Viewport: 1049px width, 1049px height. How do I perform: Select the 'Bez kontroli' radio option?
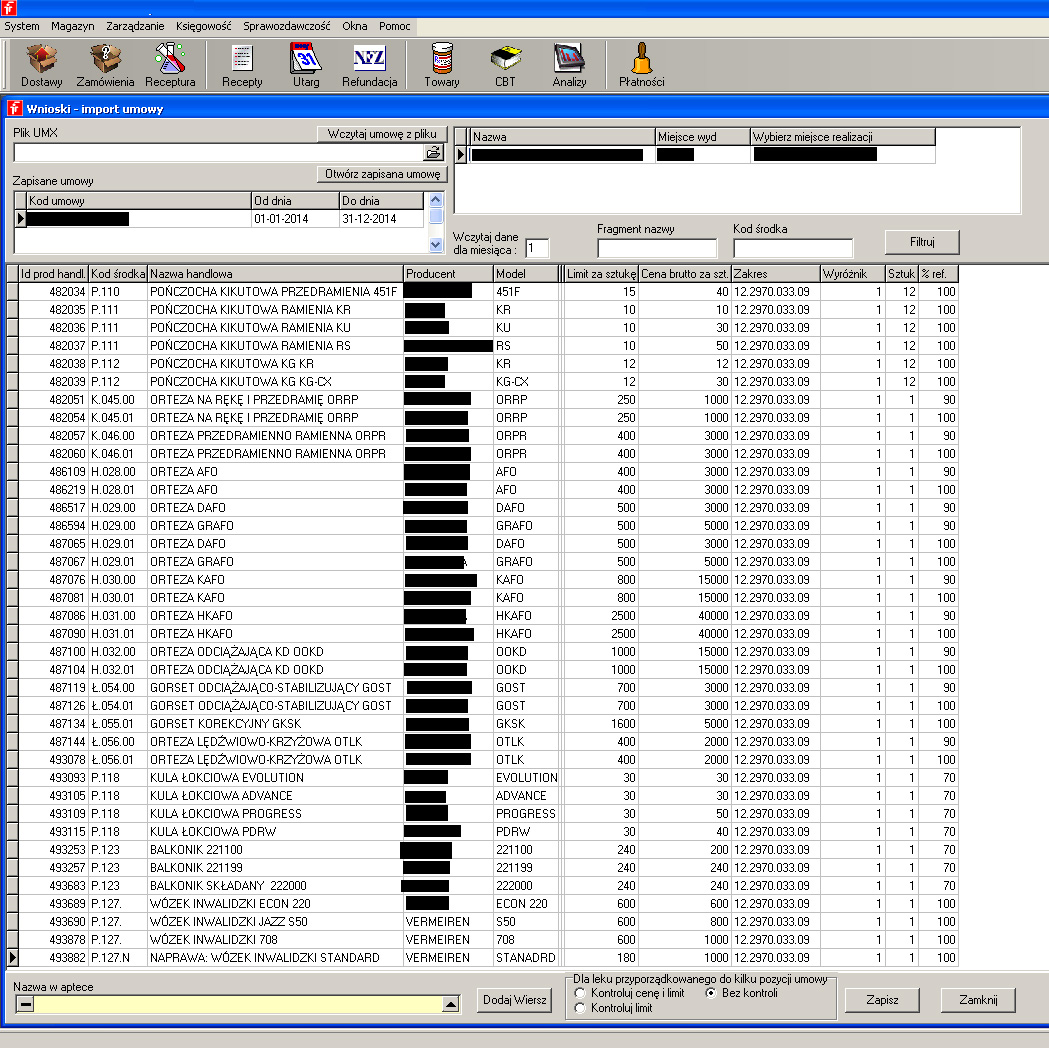tap(711, 993)
